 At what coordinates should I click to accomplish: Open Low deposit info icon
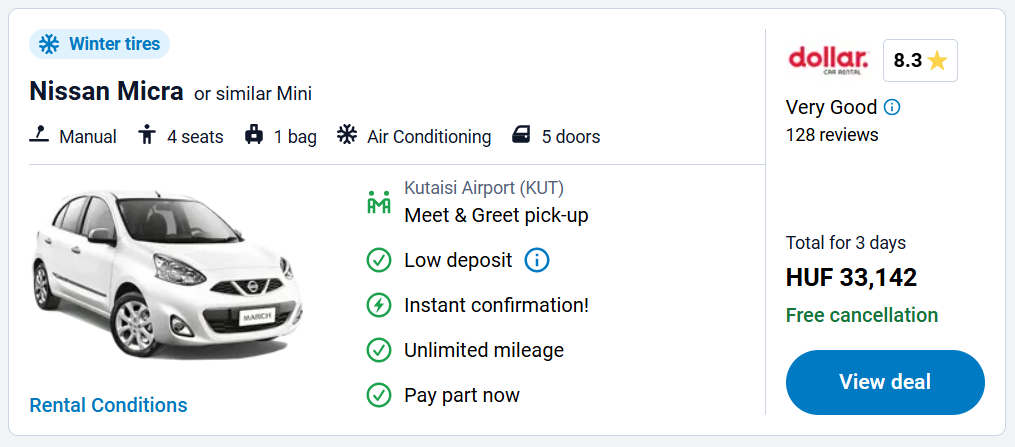[x=537, y=260]
